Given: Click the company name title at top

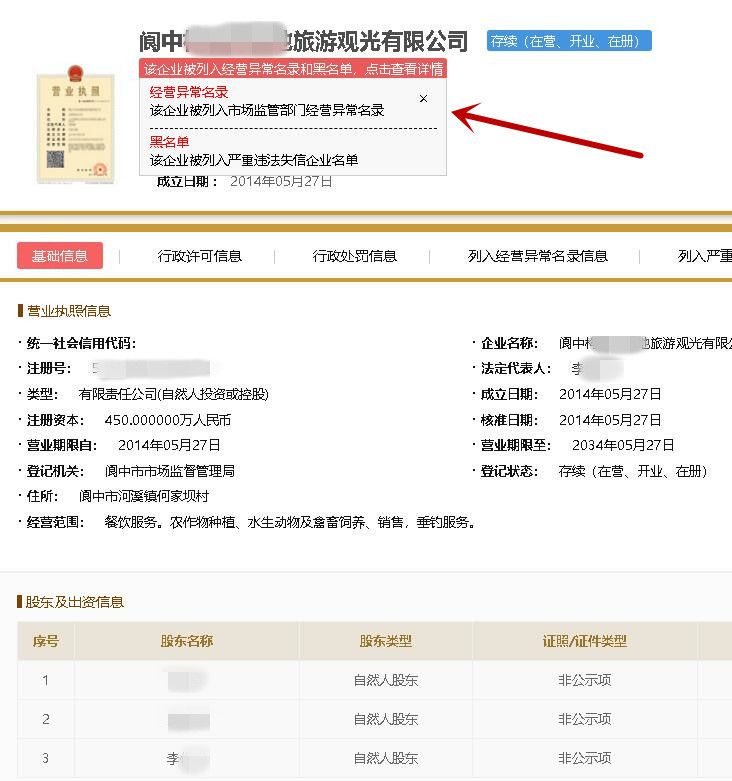Looking at the screenshot, I should pos(303,41).
